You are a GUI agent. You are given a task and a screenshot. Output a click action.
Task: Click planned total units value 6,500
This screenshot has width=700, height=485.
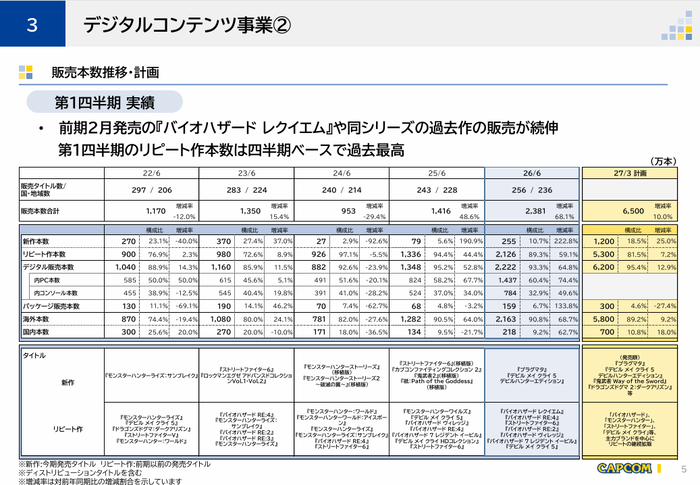tap(633, 211)
